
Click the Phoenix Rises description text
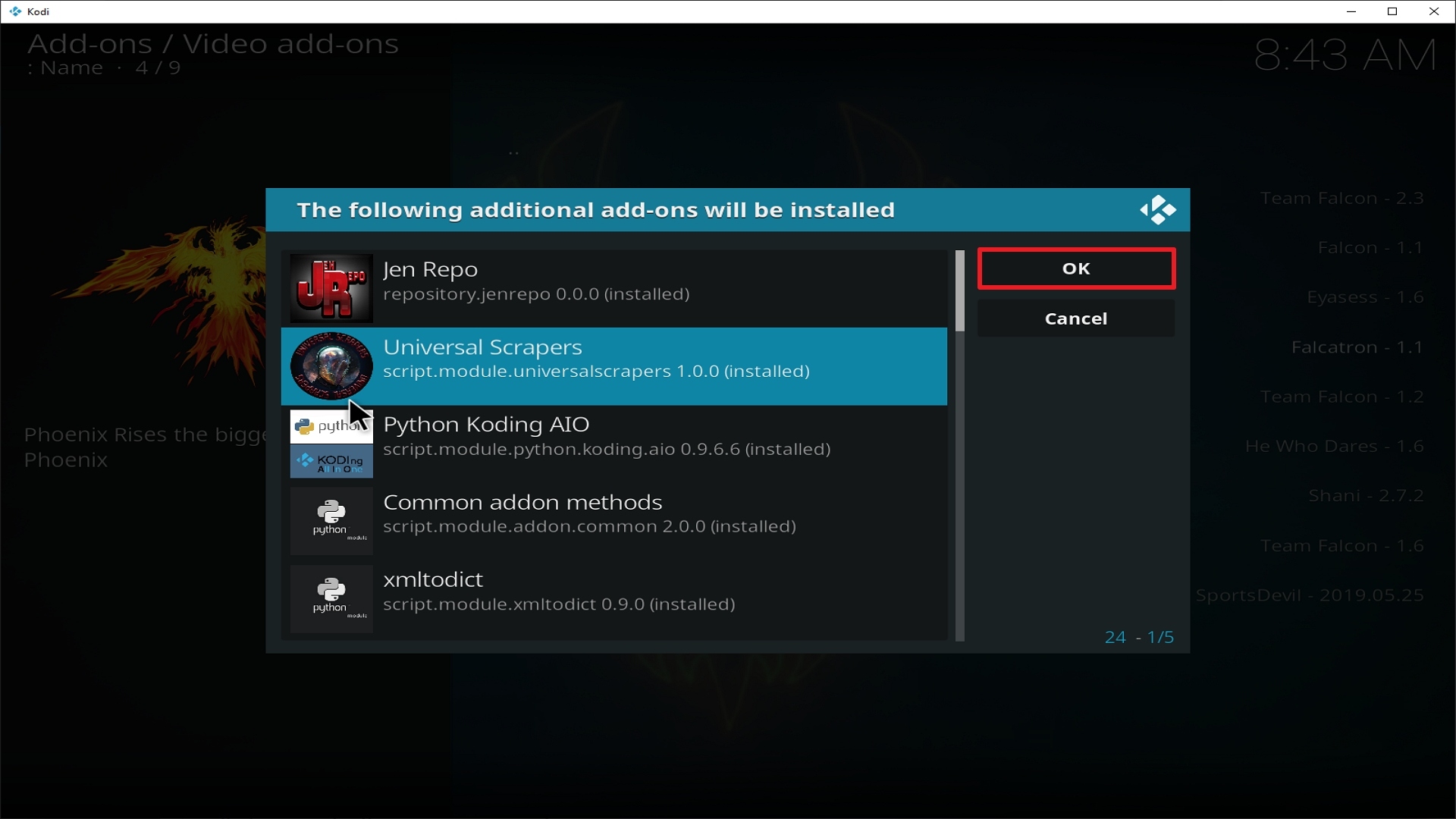pyautogui.click(x=145, y=447)
